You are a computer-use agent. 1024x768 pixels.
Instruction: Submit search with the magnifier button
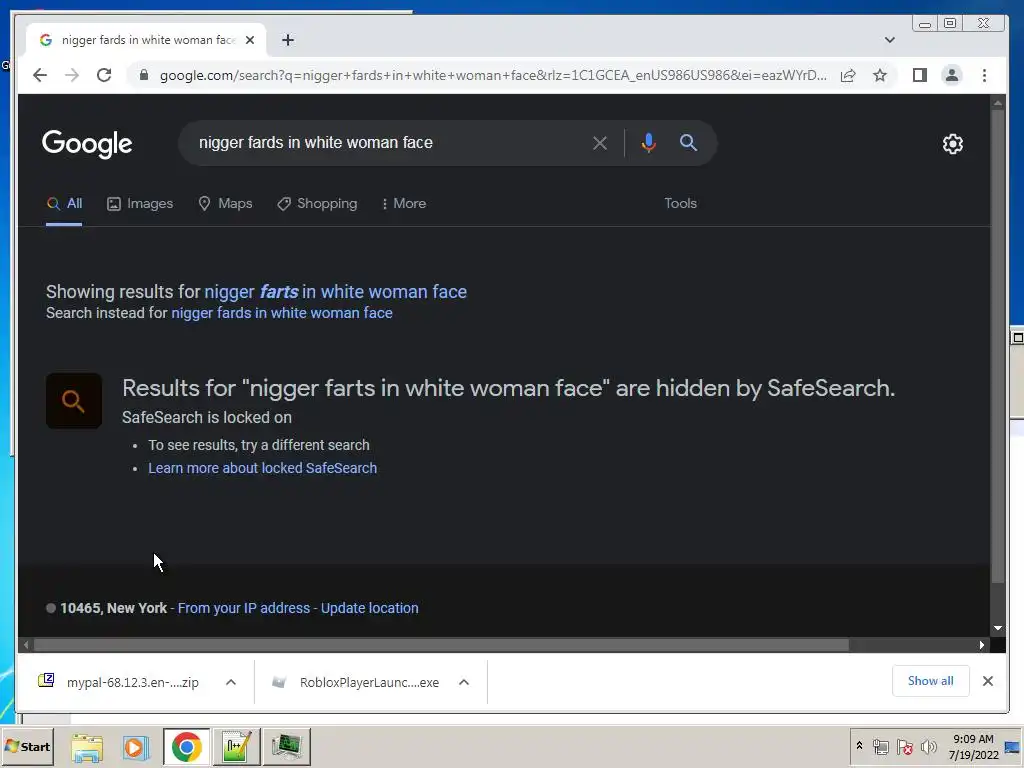click(688, 142)
